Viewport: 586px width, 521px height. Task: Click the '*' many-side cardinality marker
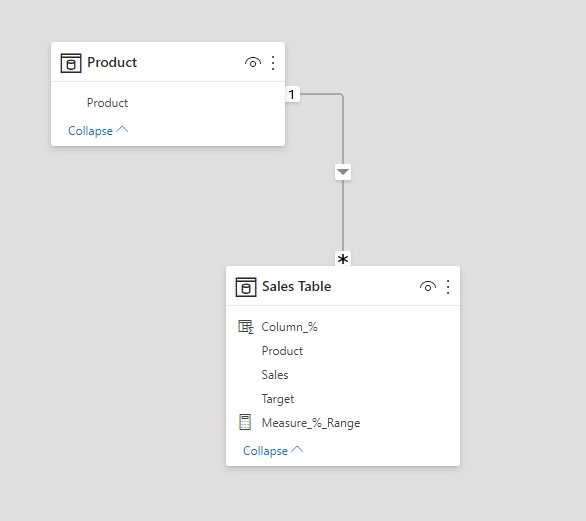tap(343, 259)
